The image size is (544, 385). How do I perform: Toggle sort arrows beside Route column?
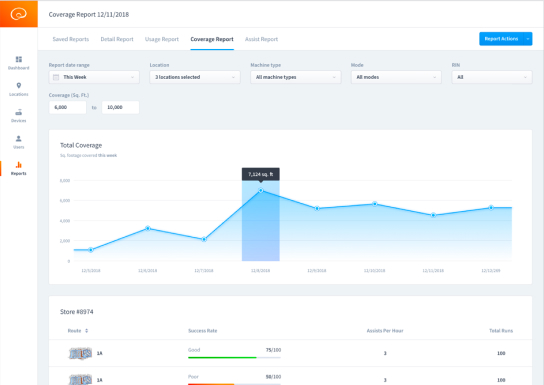click(86, 331)
